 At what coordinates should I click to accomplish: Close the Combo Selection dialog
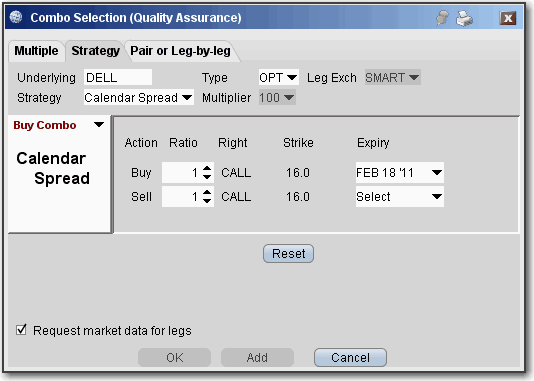[x=507, y=18]
